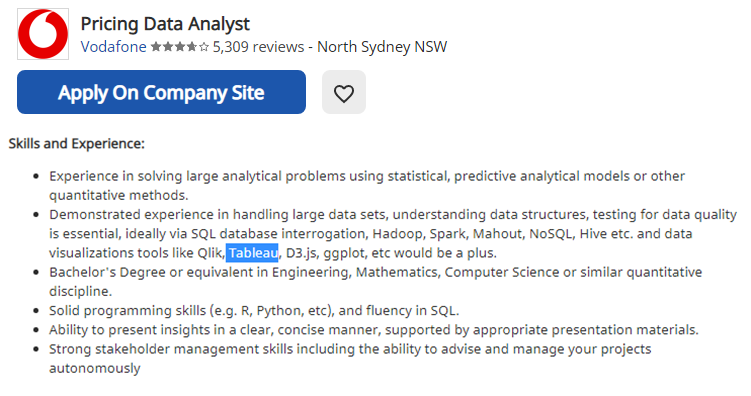
Task: Click the Skills and Experience heading
Action: (77, 144)
